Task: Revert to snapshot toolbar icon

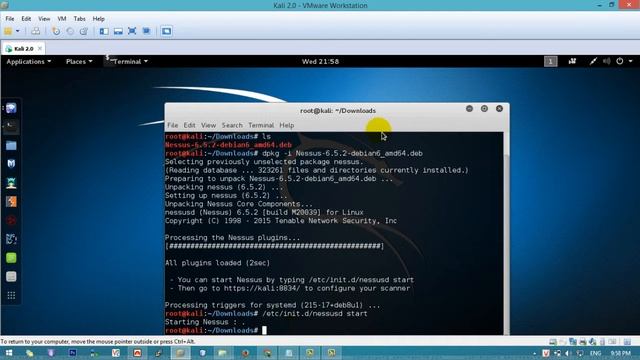Action: 70,31
